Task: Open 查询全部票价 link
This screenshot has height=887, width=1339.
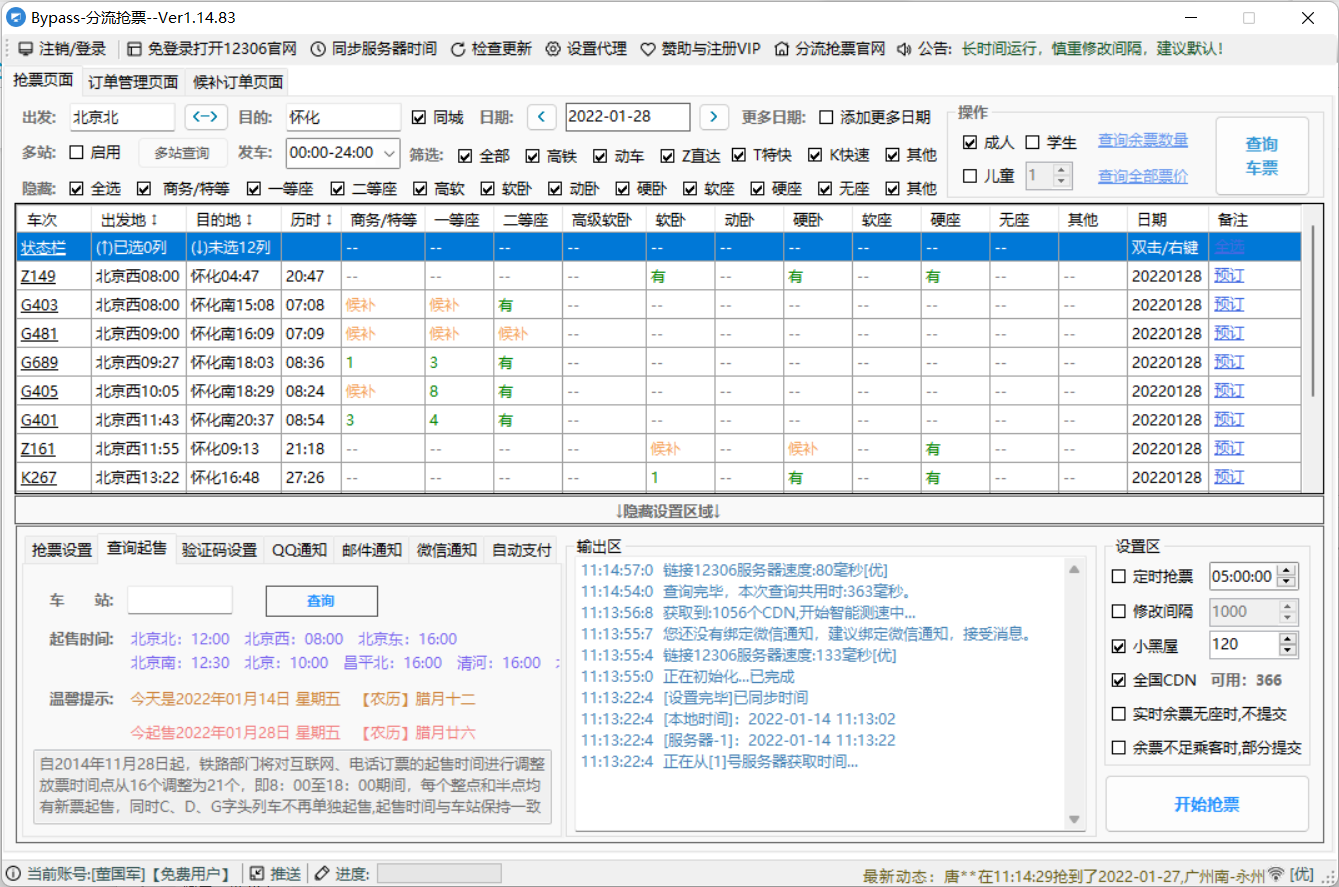Action: pos(1143,176)
